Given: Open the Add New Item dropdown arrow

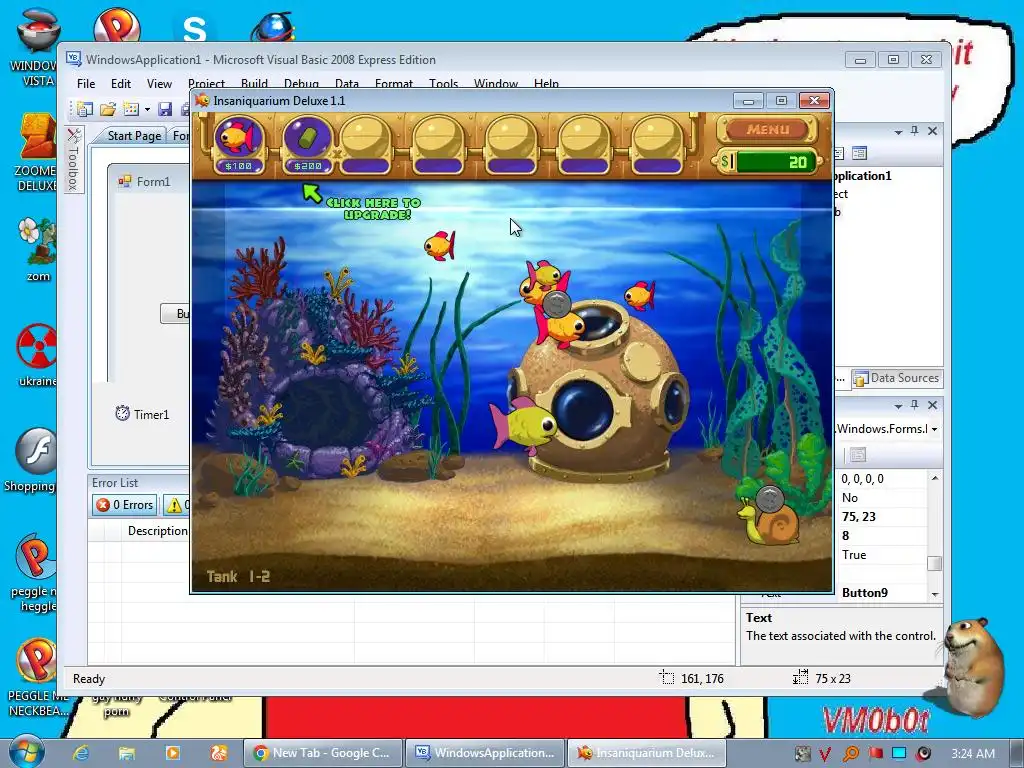Looking at the screenshot, I should tap(148, 110).
